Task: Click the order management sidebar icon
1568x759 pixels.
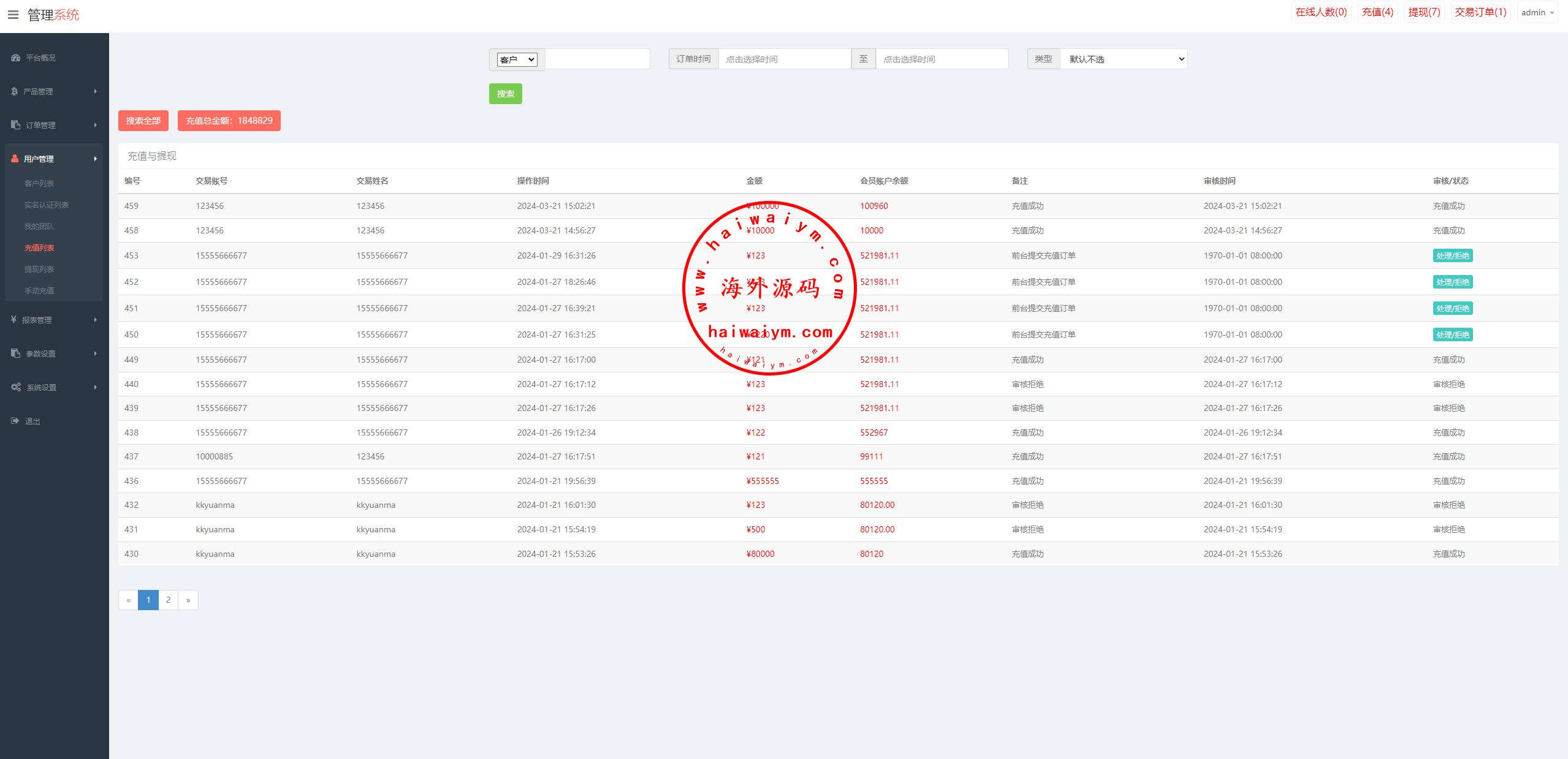Action: pyautogui.click(x=16, y=125)
